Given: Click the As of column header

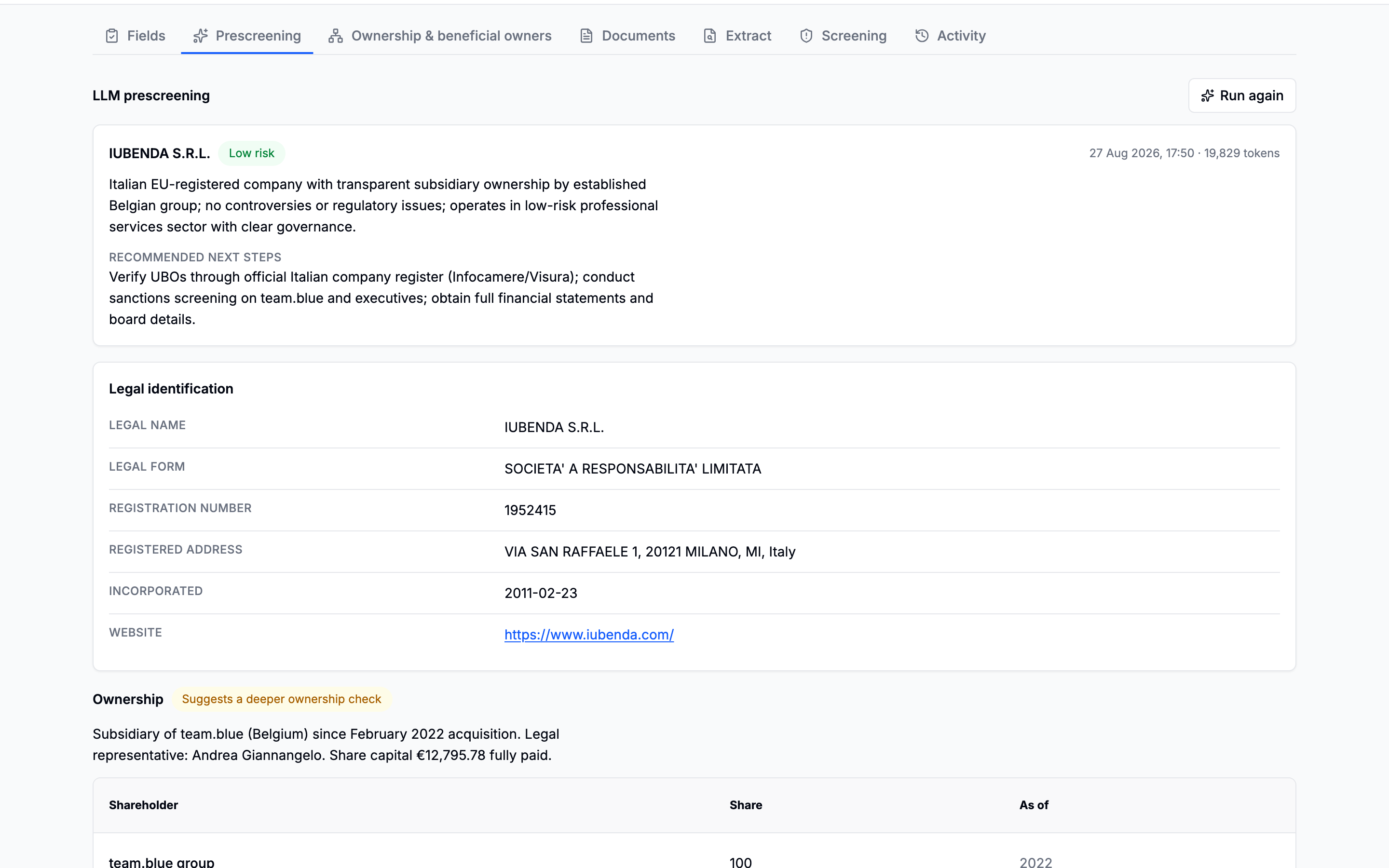Looking at the screenshot, I should [1034, 805].
